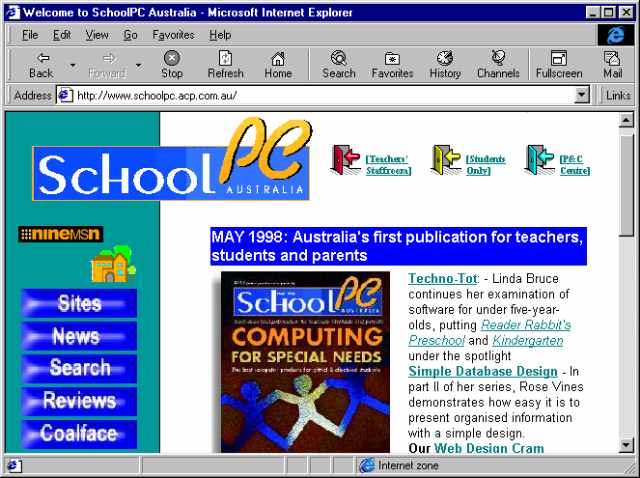The width and height of the screenshot is (640, 478).
Task: Click the school building icon
Action: click(x=113, y=264)
